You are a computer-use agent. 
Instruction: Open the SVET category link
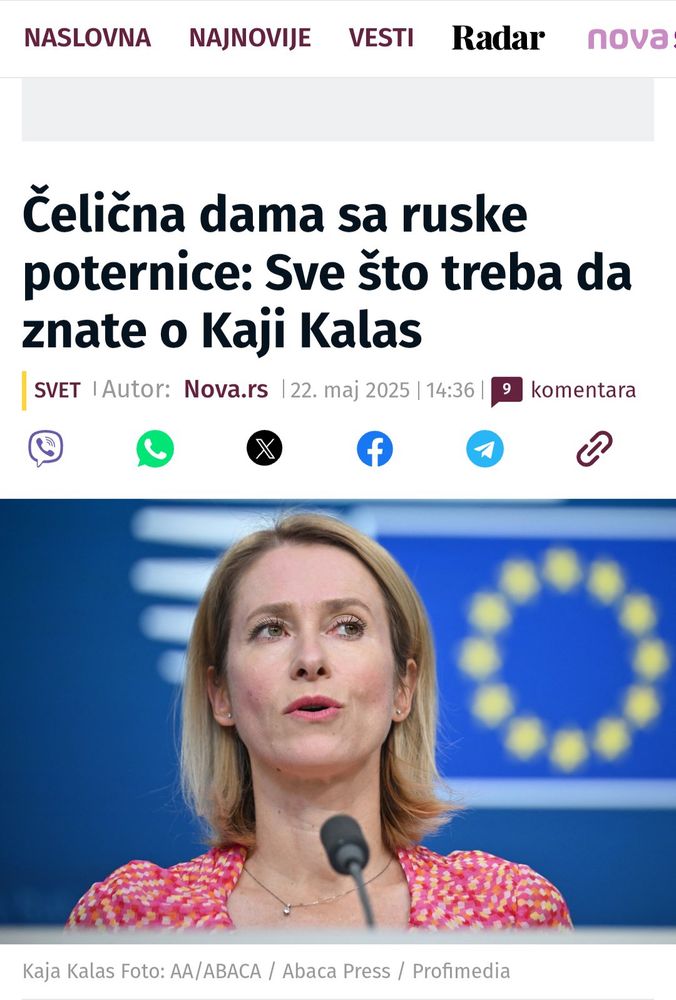click(57, 390)
